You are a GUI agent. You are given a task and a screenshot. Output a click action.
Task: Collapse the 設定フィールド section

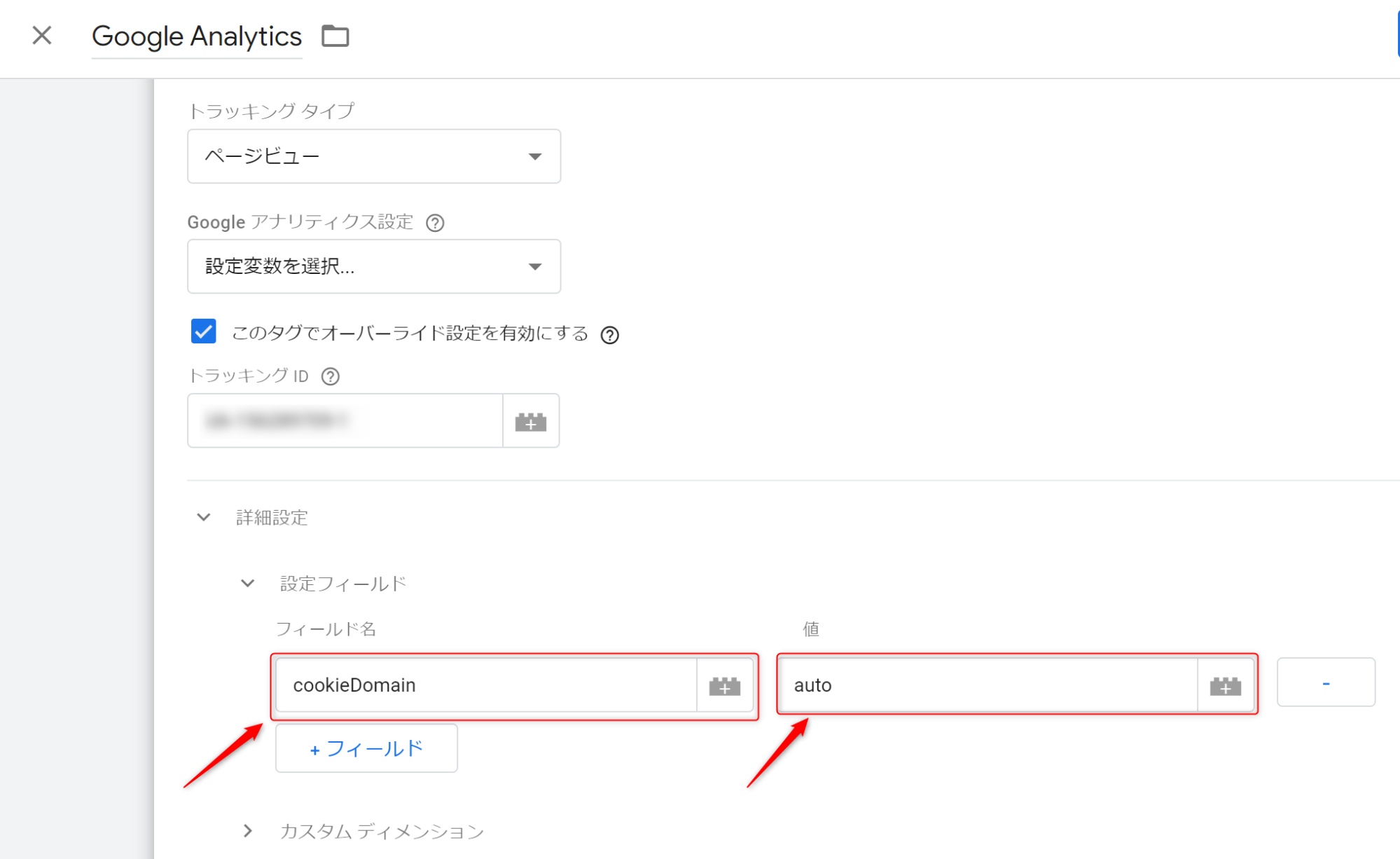pyautogui.click(x=248, y=583)
